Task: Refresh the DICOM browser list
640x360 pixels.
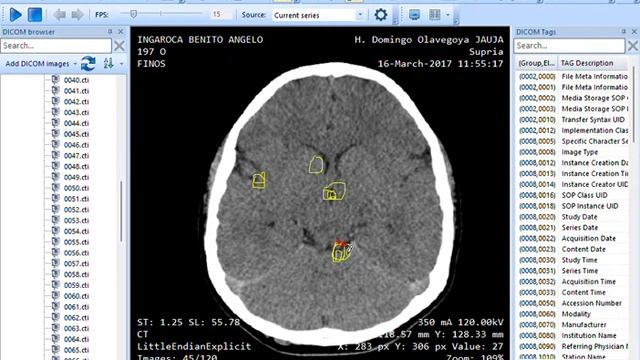Action: 88,63
